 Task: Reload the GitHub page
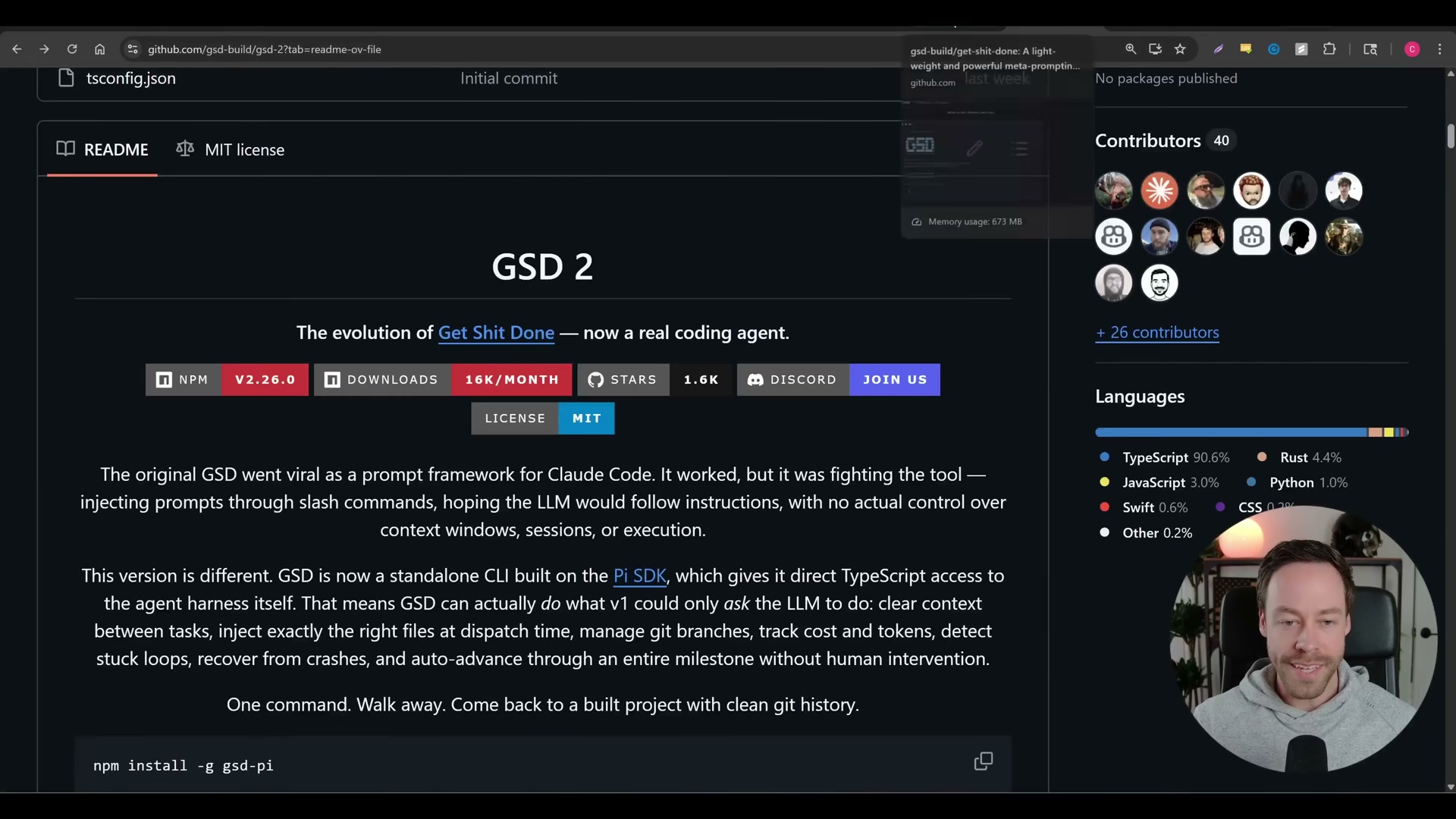pos(72,49)
